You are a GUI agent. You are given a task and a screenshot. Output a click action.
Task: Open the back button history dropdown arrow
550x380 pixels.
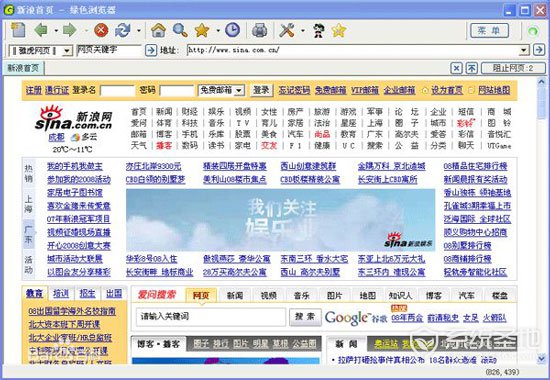(x=56, y=31)
